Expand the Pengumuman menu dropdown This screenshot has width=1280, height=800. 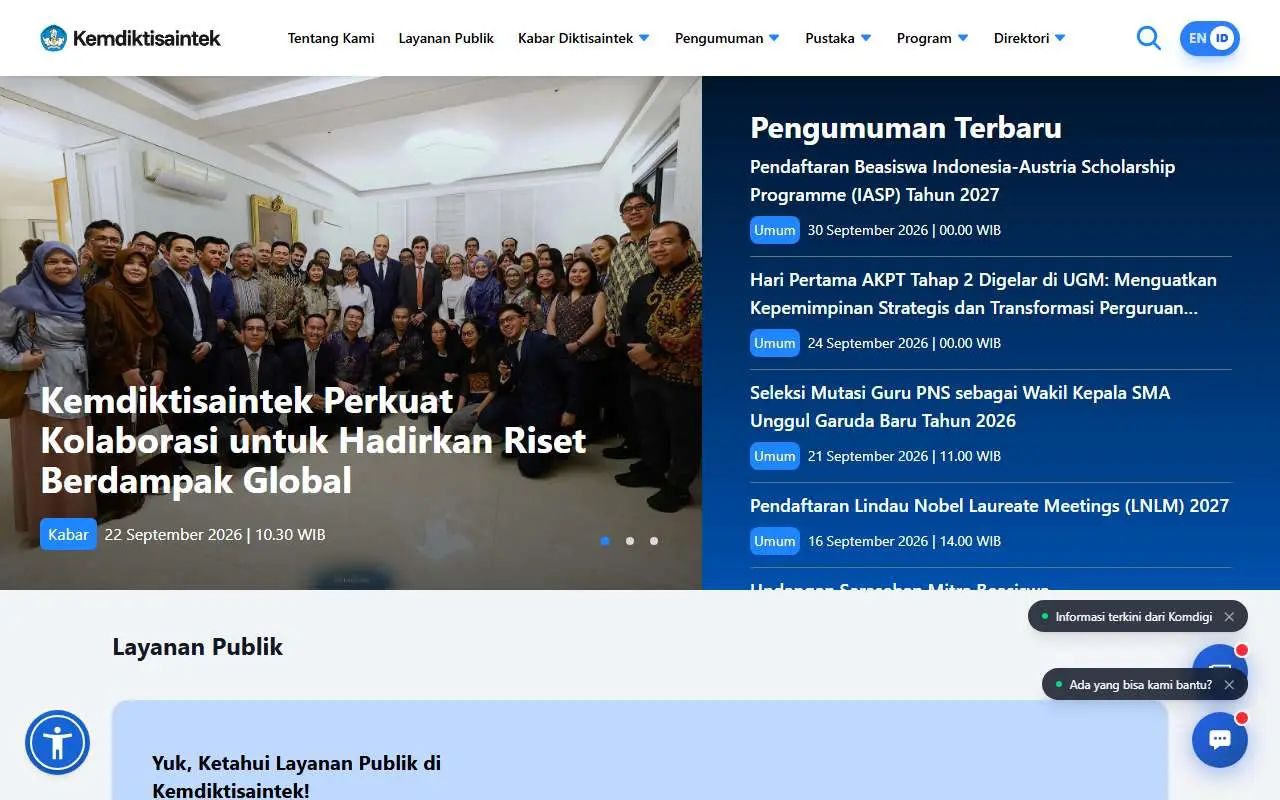(x=727, y=38)
